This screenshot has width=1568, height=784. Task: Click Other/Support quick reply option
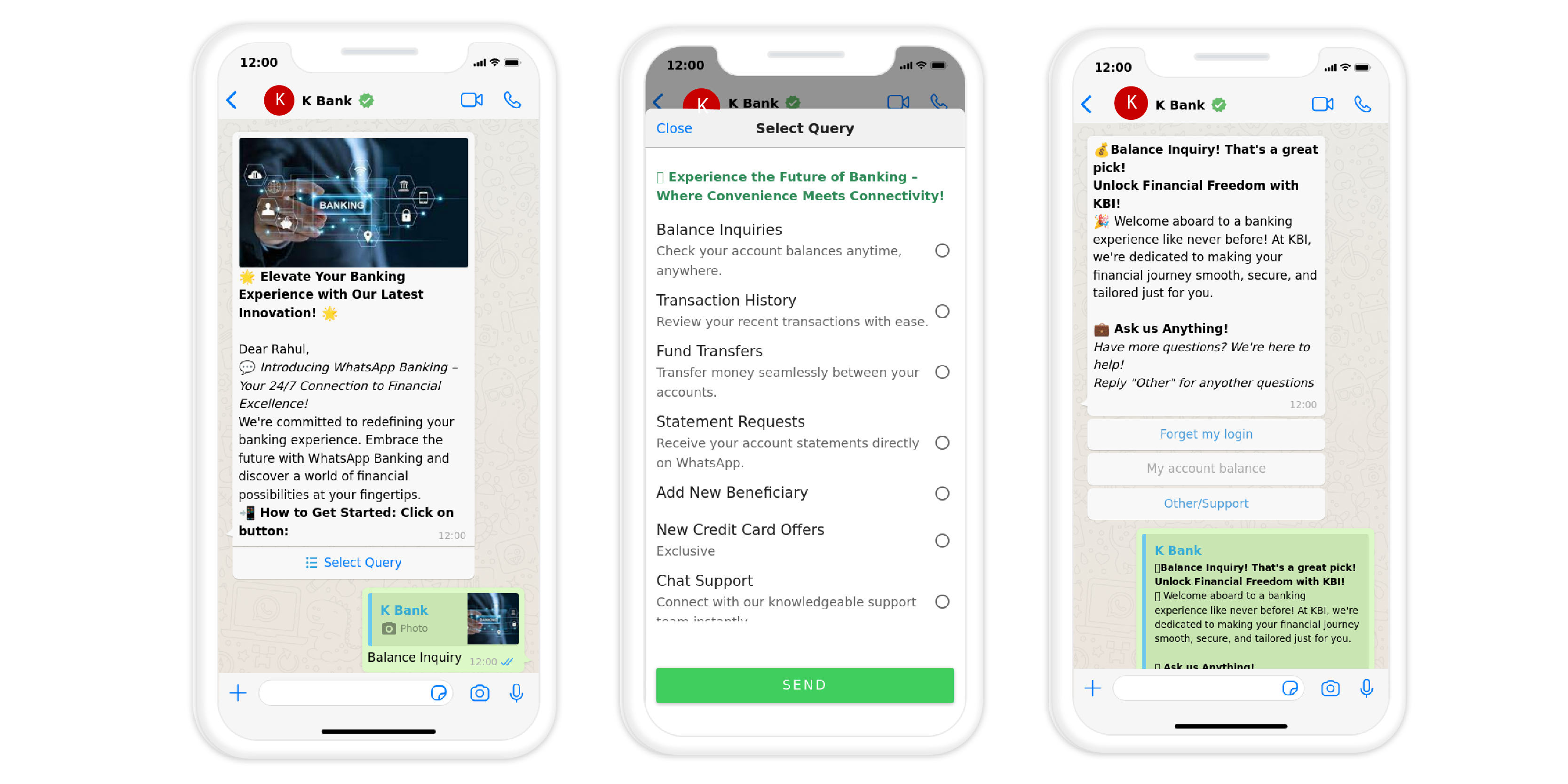tap(1206, 503)
